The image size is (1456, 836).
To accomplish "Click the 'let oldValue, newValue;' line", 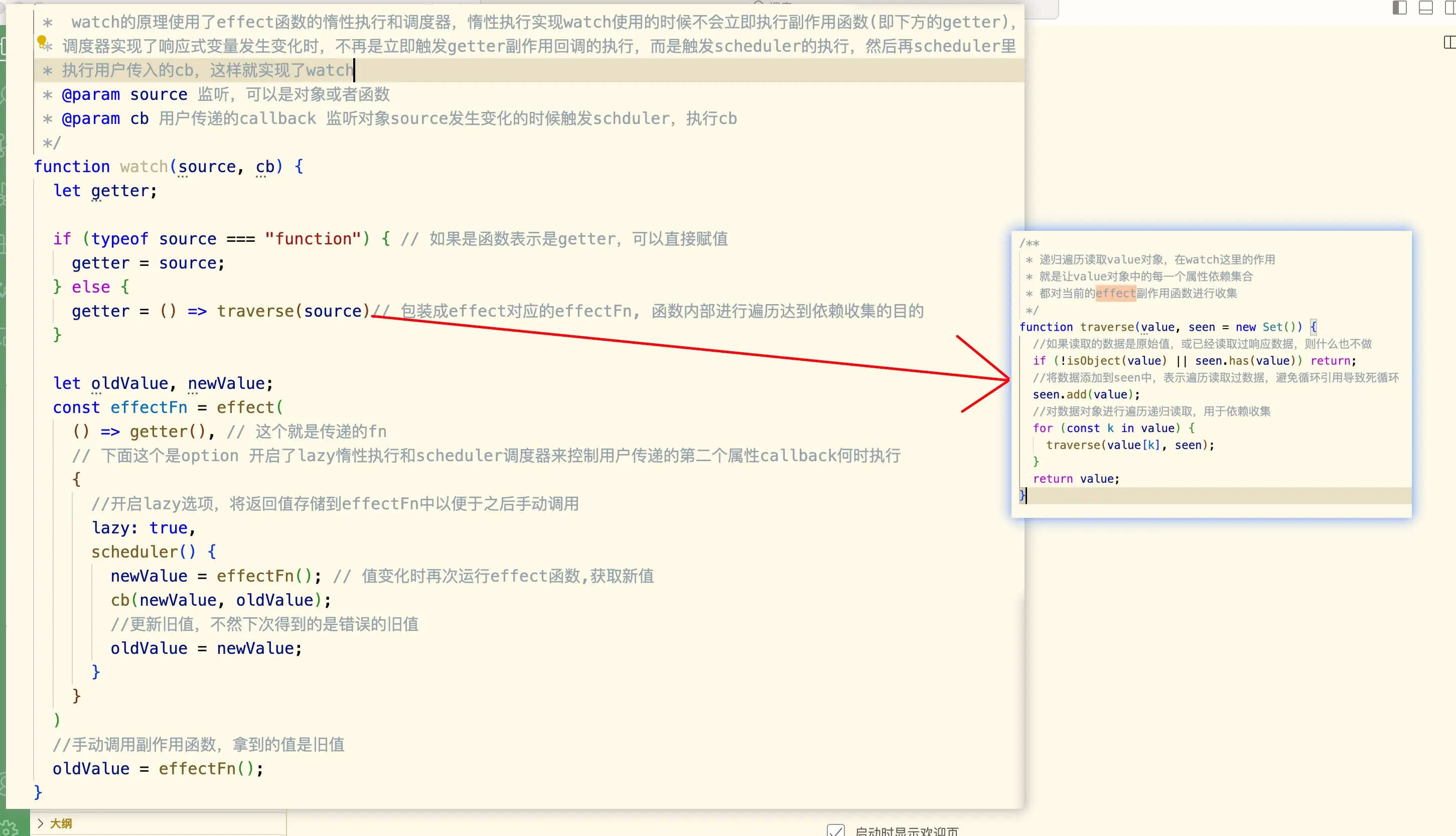I will point(163,383).
